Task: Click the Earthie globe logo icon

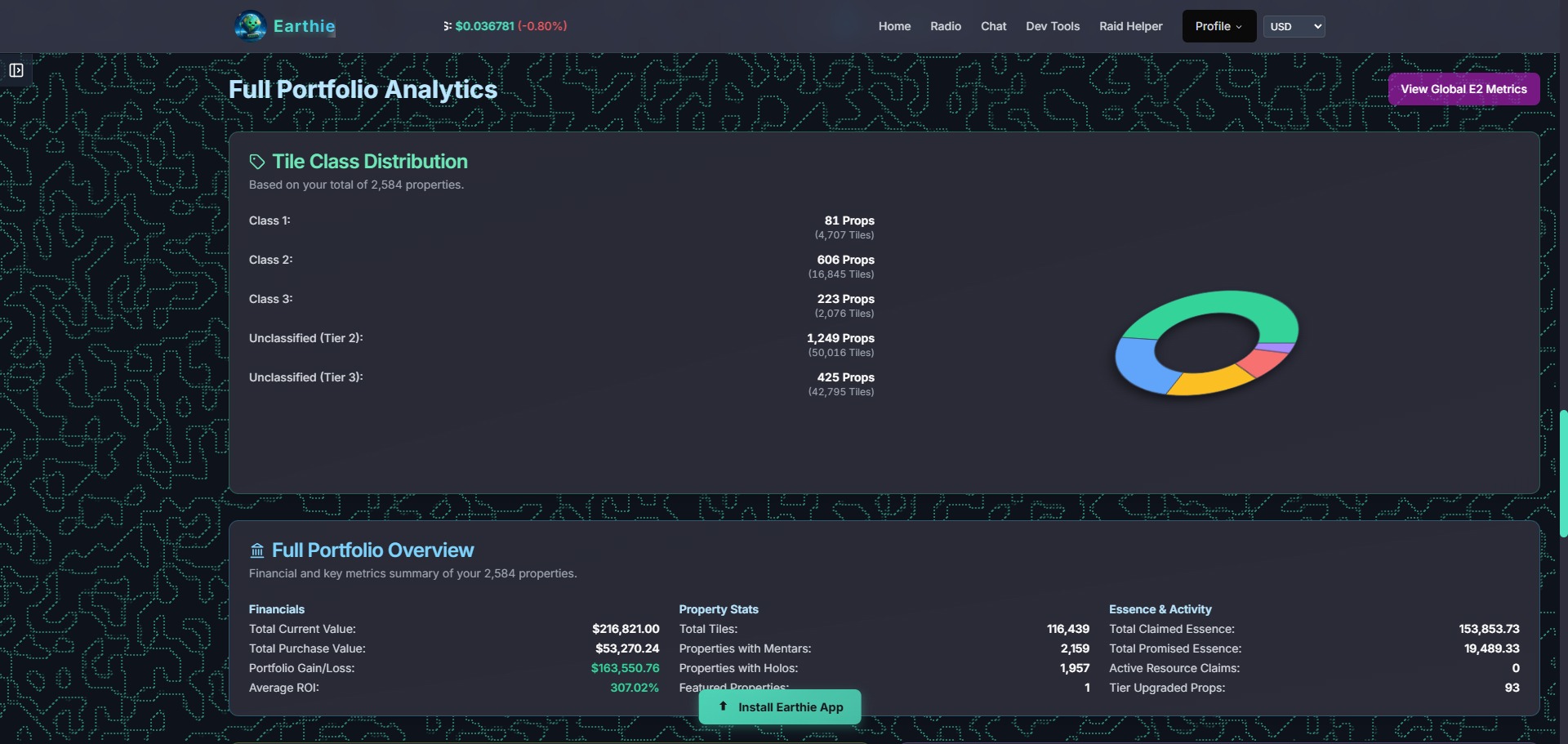Action: point(250,26)
